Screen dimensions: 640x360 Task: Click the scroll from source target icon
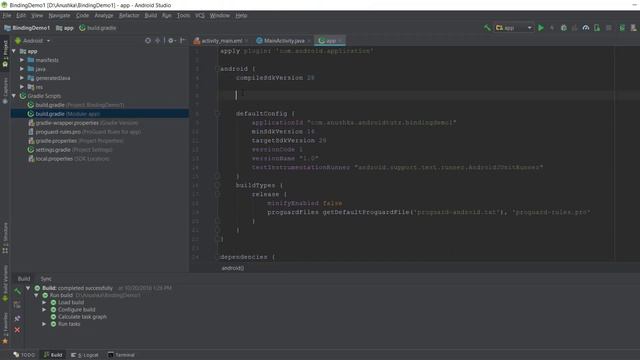[x=148, y=40]
